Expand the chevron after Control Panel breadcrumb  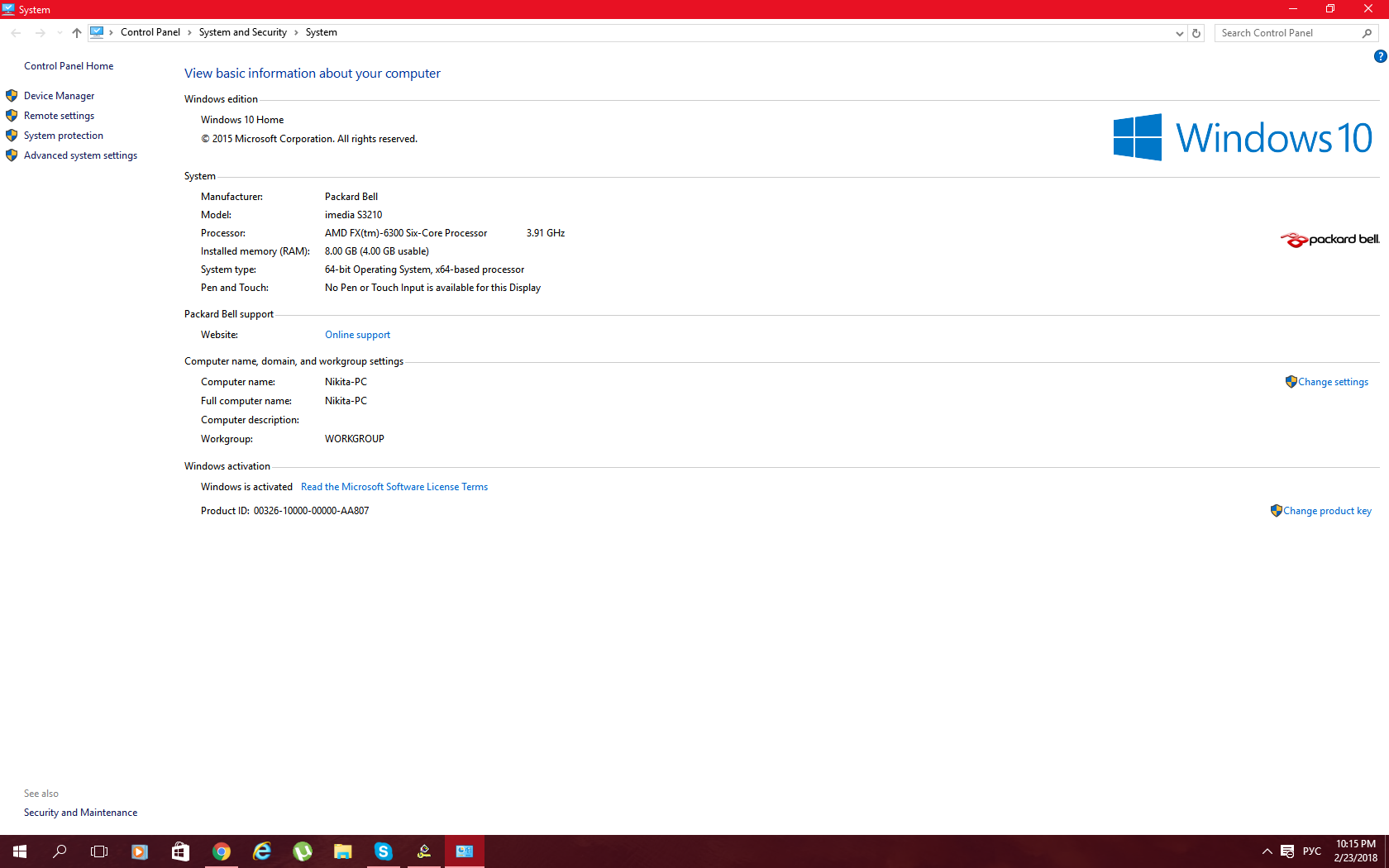click(x=189, y=32)
